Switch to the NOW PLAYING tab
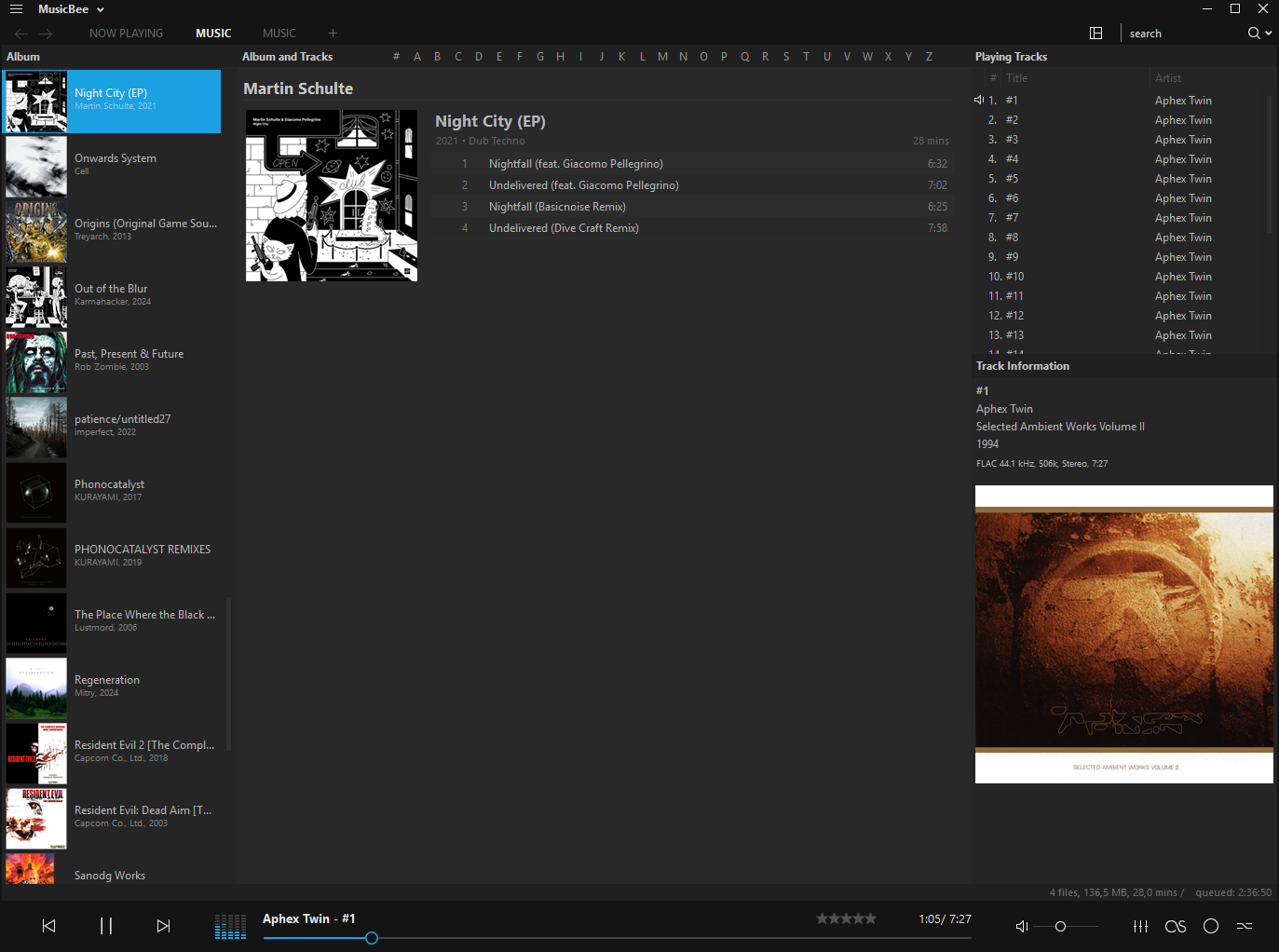Viewport: 1279px width, 952px height. (x=126, y=34)
